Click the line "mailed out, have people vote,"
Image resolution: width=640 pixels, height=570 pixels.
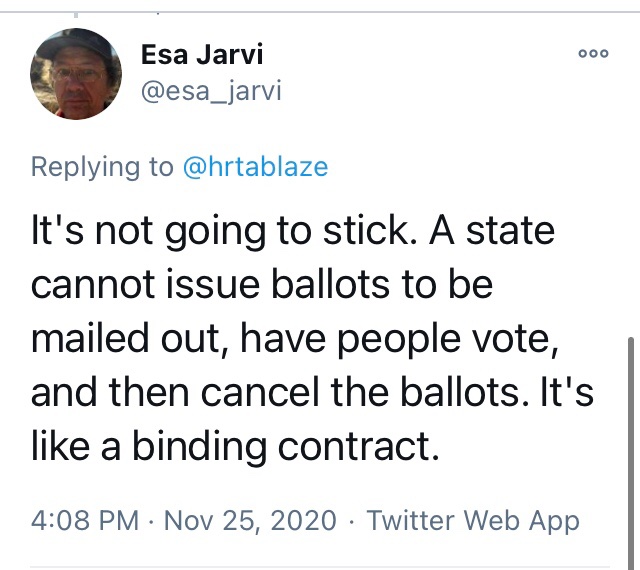[x=291, y=338]
